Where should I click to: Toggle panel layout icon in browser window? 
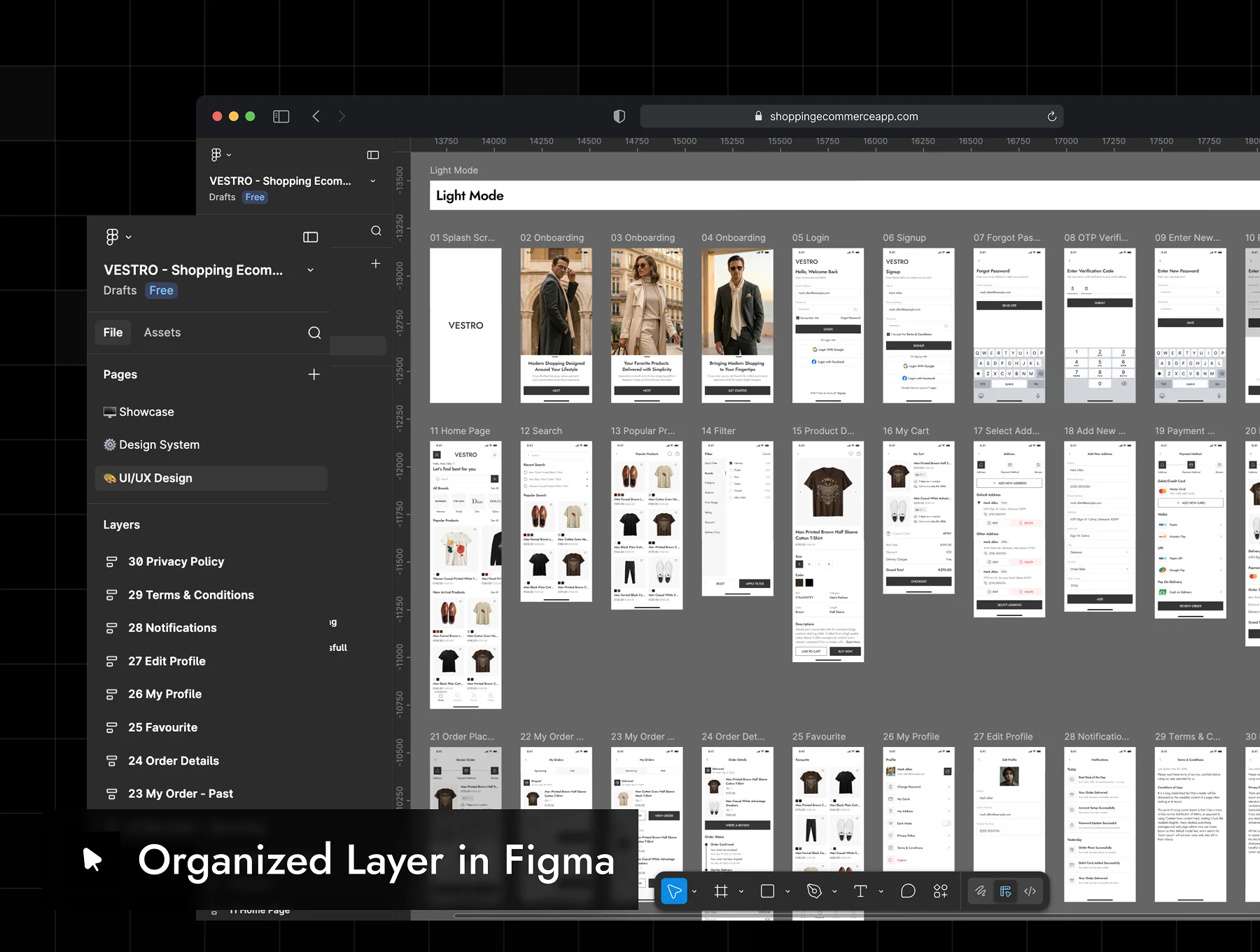[x=373, y=155]
